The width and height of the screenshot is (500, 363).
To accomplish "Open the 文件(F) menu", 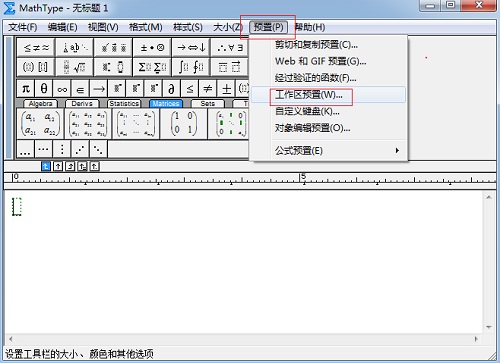I will pyautogui.click(x=23, y=27).
